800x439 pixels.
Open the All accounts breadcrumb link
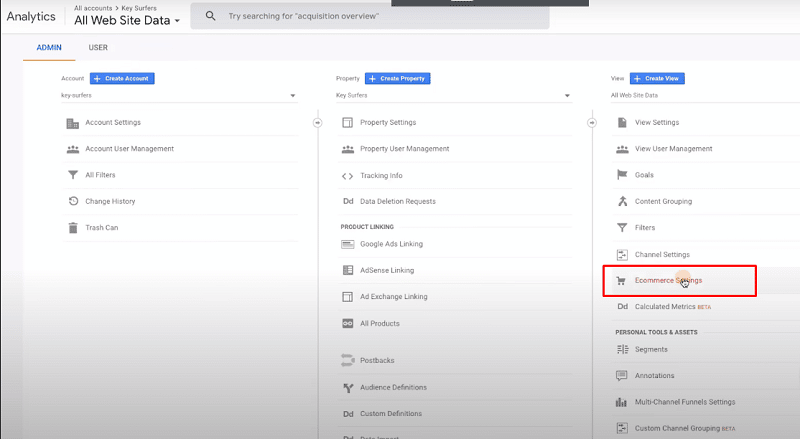pos(93,8)
